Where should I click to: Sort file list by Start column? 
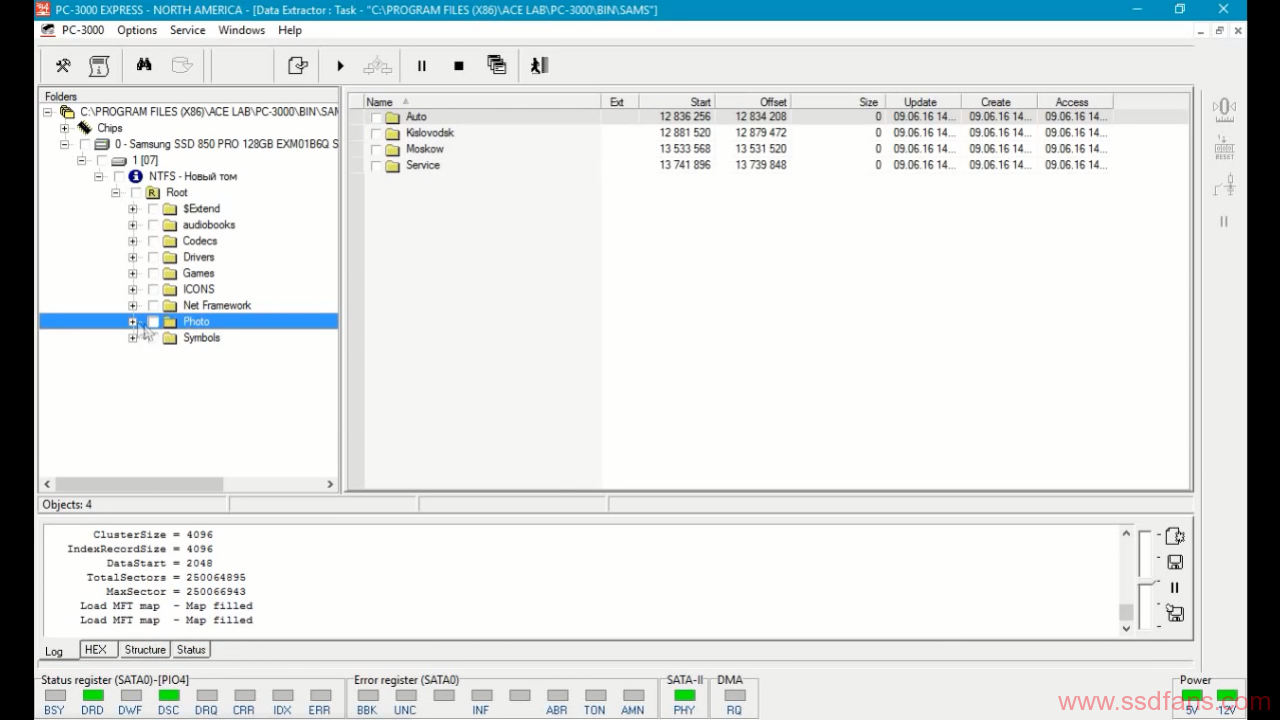point(677,102)
